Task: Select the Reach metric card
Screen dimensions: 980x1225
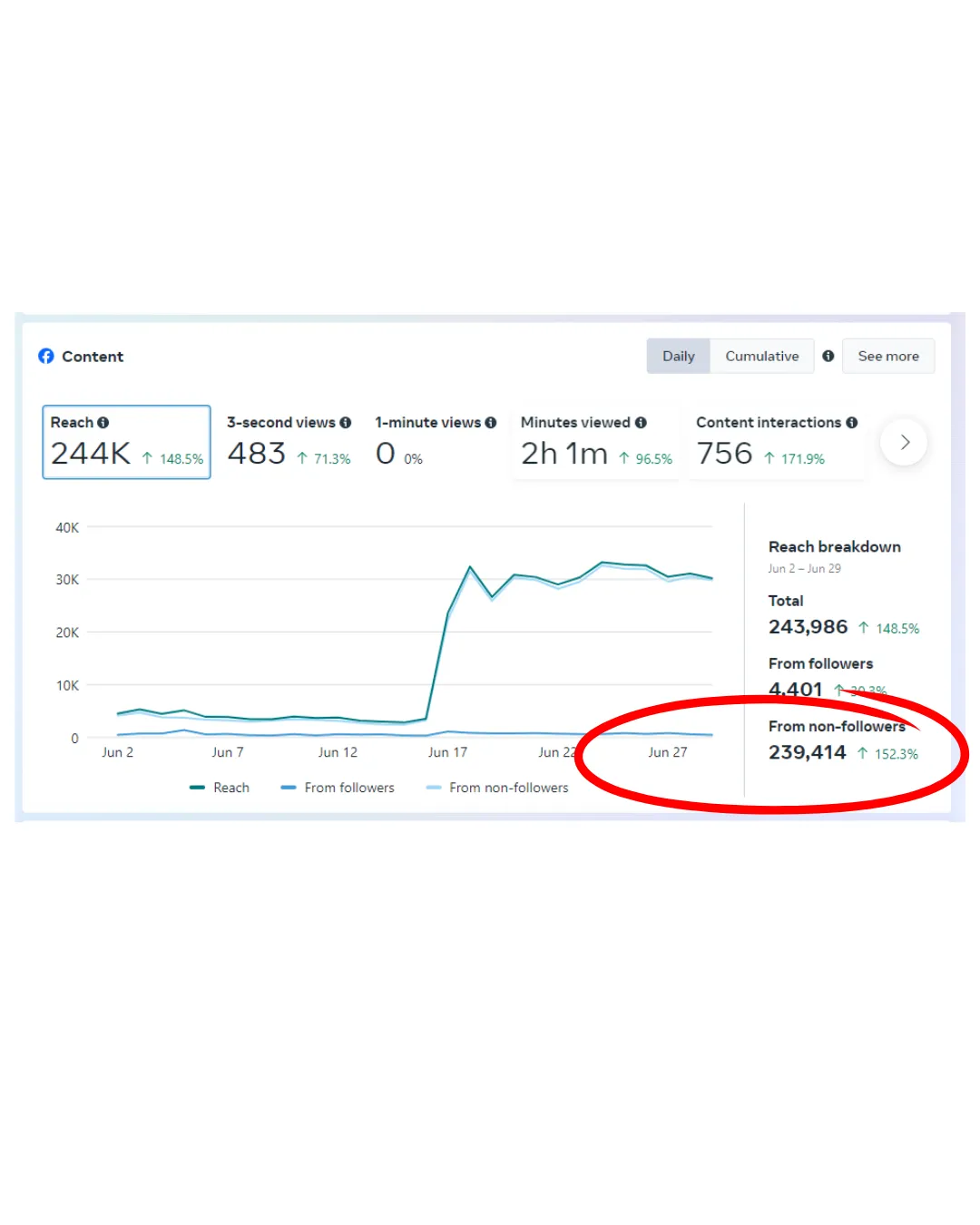Action: (126, 442)
